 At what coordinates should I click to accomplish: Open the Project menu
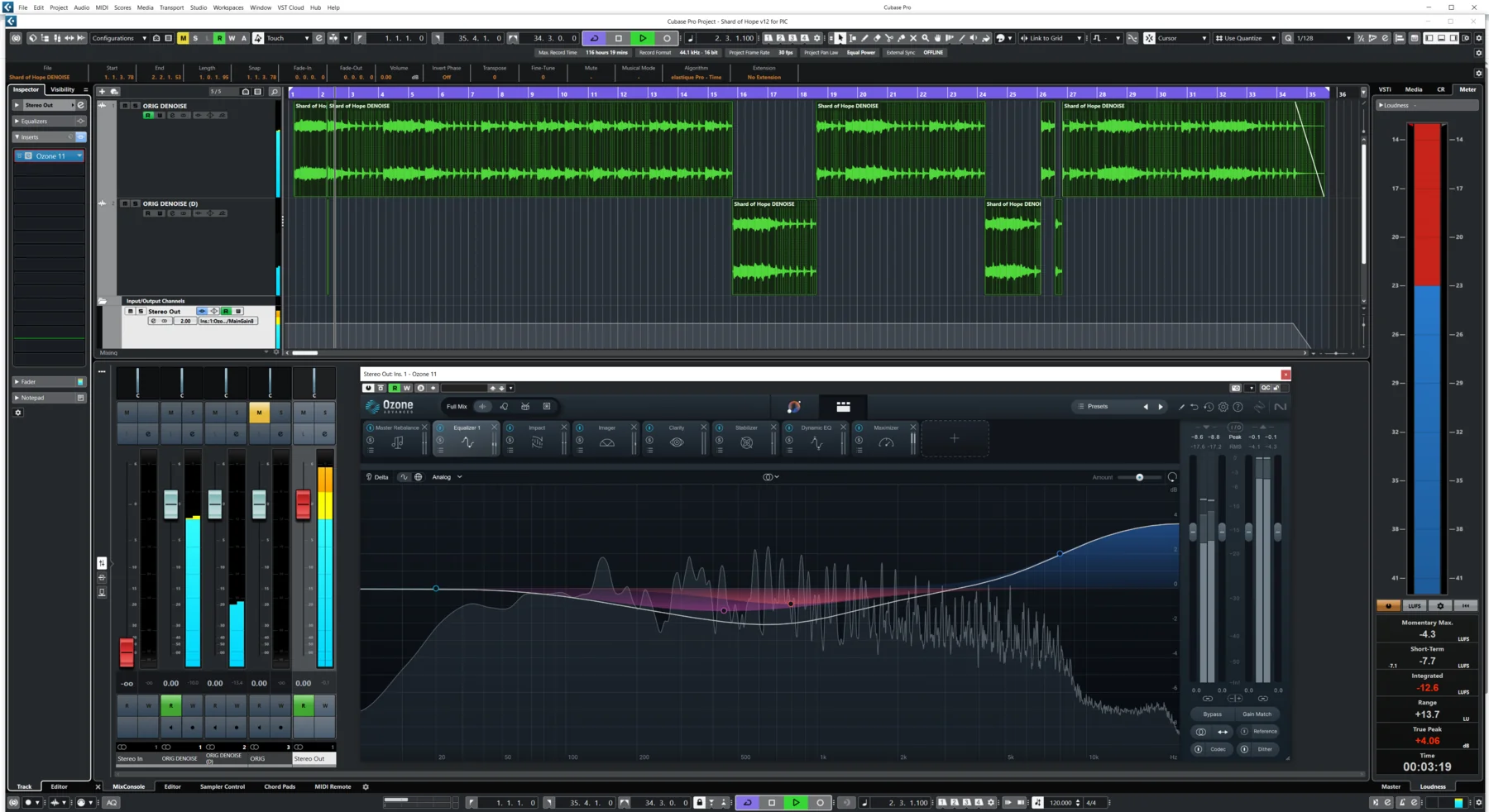[58, 7]
